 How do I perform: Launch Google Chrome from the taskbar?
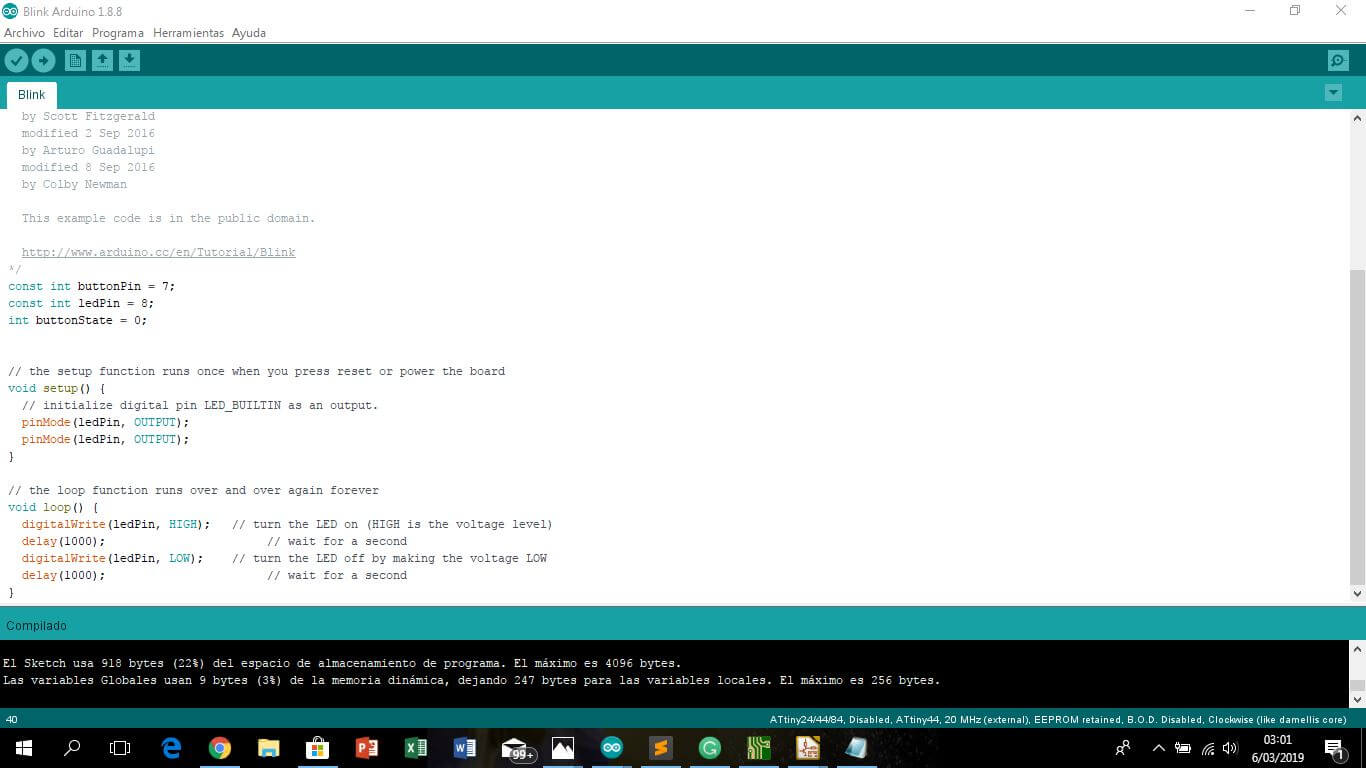point(220,748)
